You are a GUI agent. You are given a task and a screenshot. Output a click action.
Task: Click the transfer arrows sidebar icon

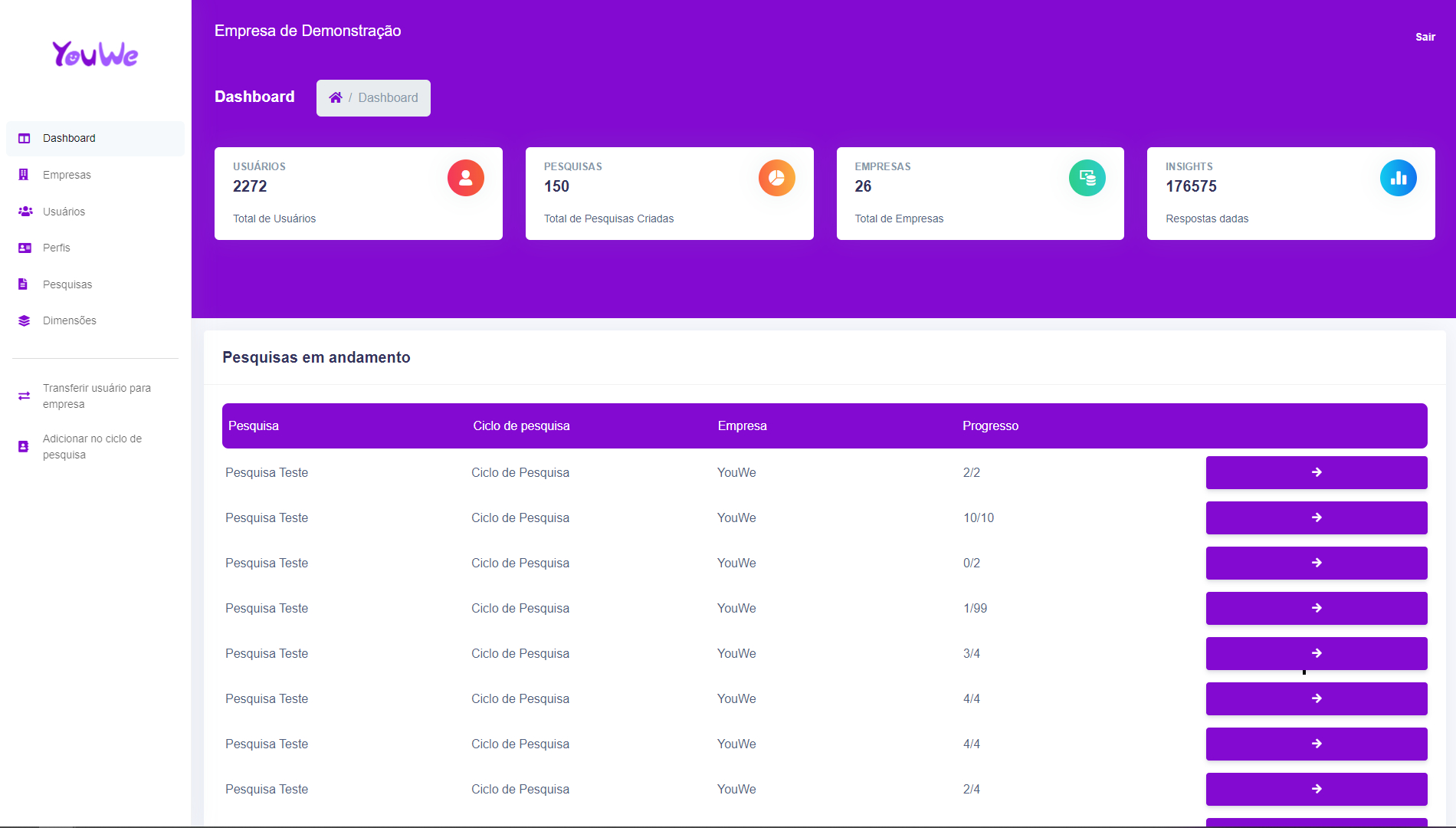click(25, 396)
